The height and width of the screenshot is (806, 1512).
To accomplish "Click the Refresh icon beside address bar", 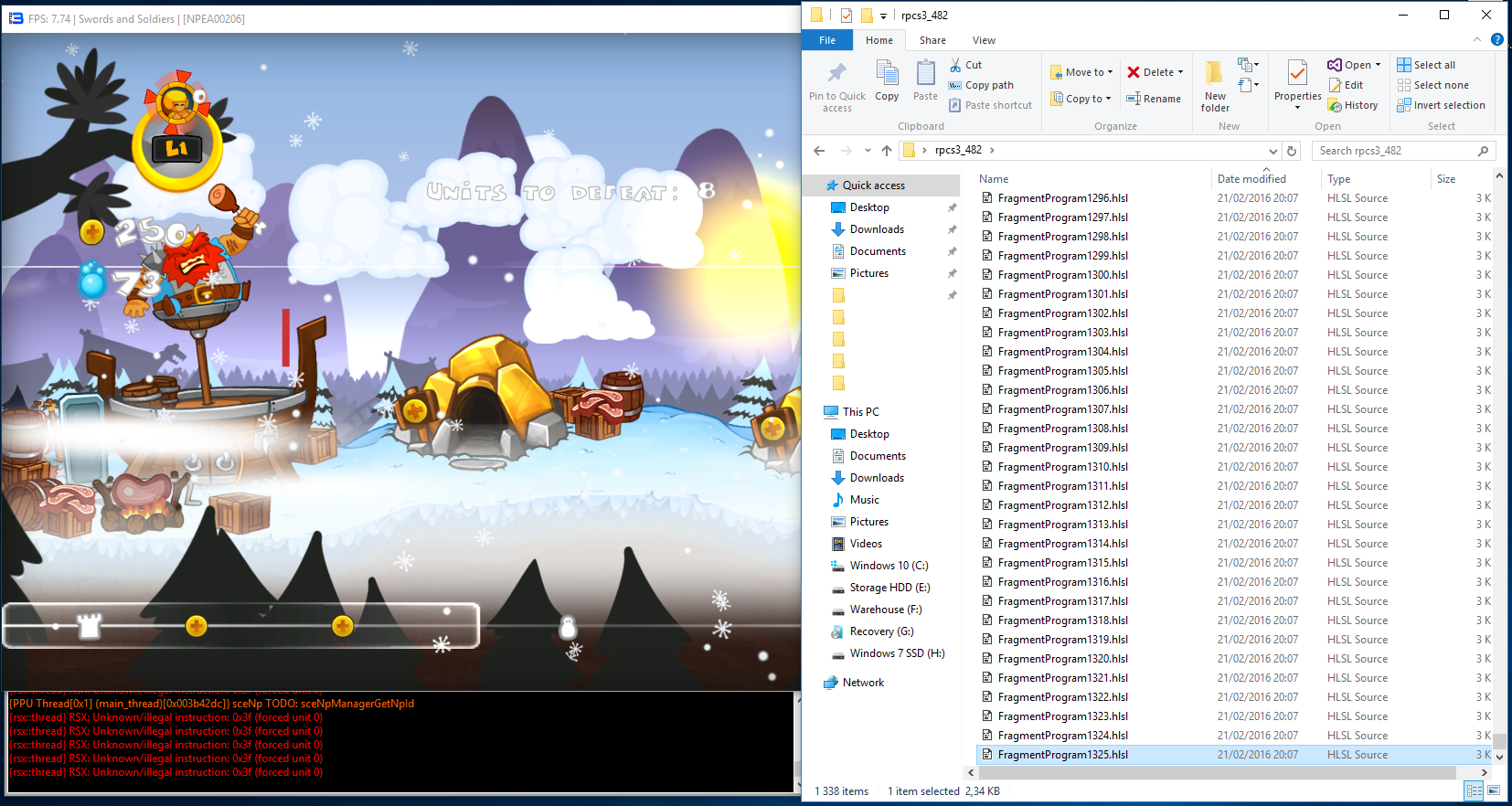I will tap(1292, 151).
